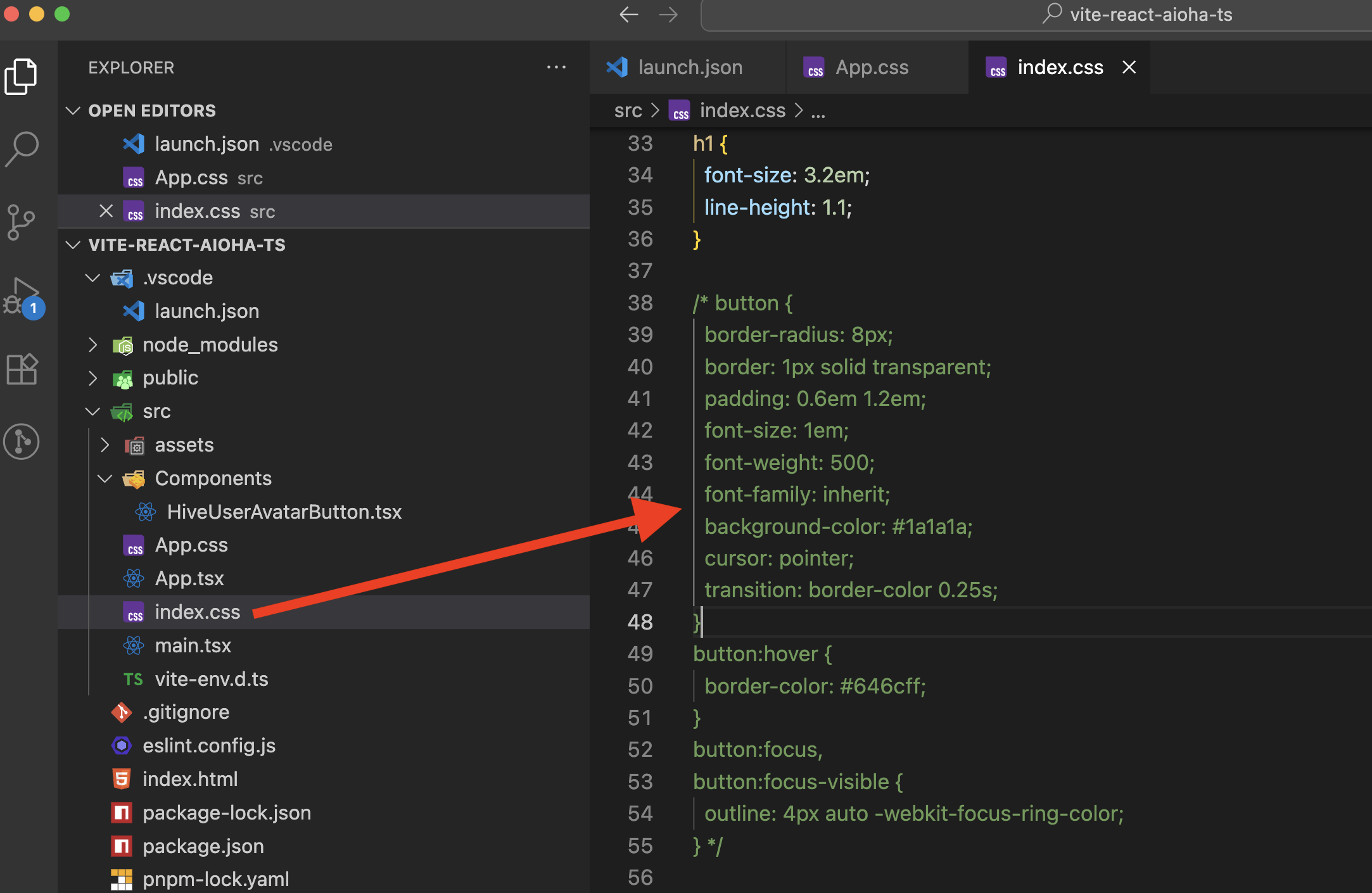Close the index.css editor tab

[x=1129, y=67]
